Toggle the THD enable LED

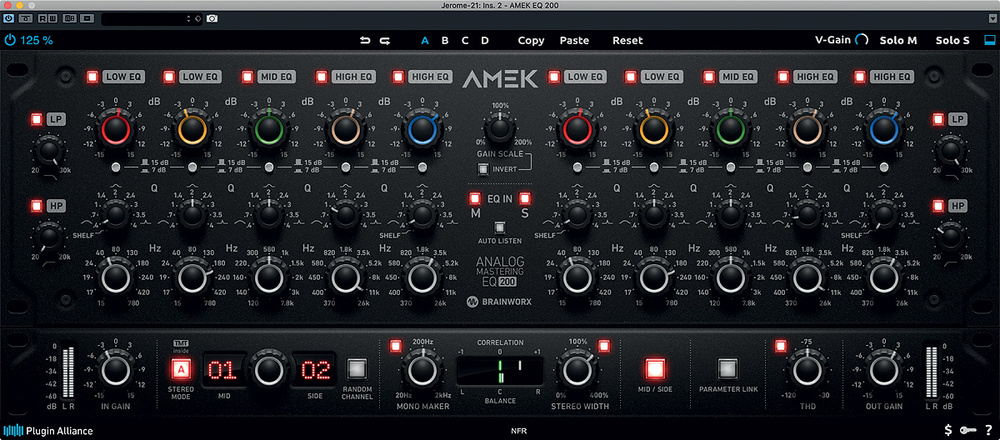[x=781, y=346]
